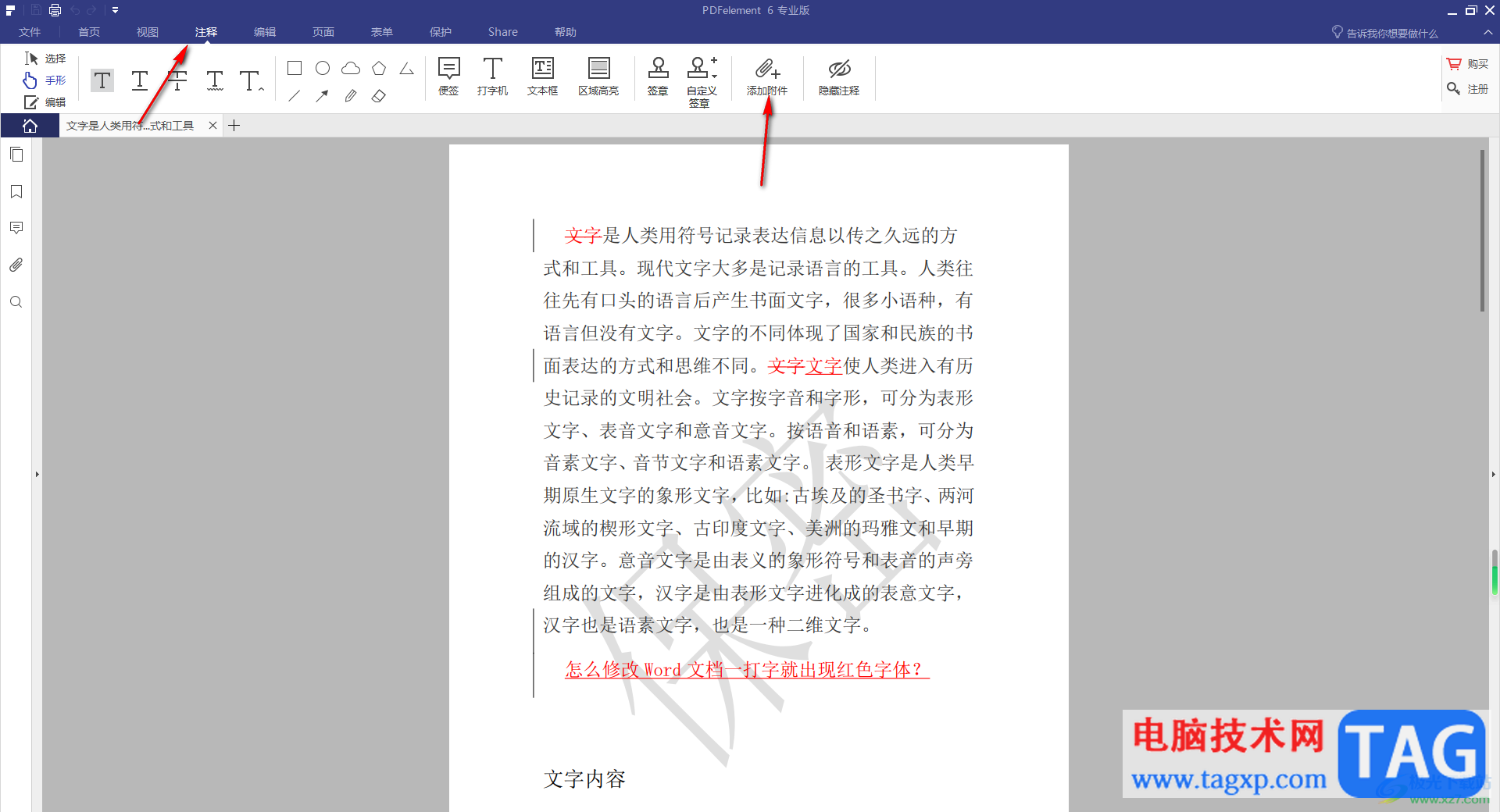
Task: Select the arrow drawing tool
Action: pos(323,96)
